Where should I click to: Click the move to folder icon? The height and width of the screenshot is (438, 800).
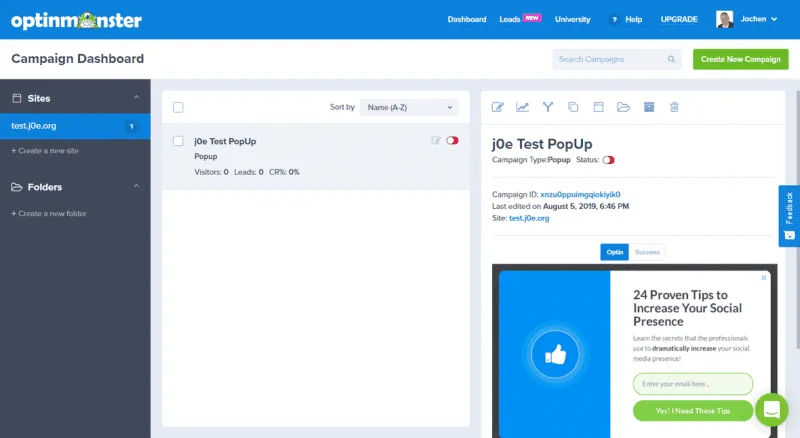623,107
